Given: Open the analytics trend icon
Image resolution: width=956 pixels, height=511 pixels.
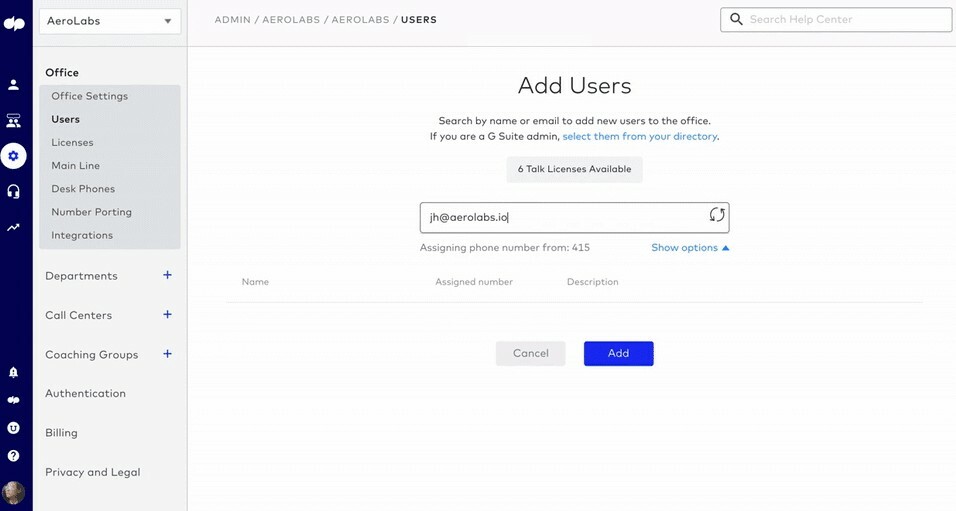Looking at the screenshot, I should tap(13, 227).
